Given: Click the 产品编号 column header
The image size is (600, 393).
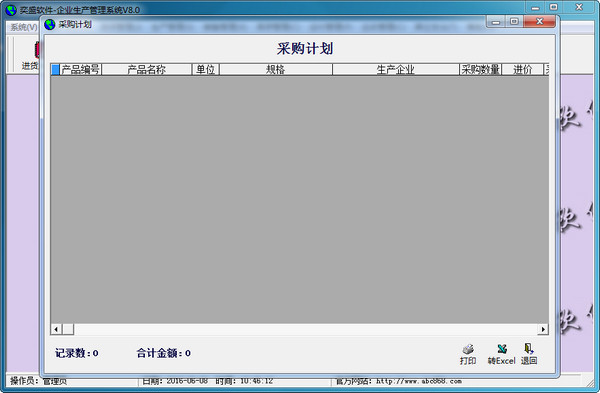Looking at the screenshot, I should point(81,70).
